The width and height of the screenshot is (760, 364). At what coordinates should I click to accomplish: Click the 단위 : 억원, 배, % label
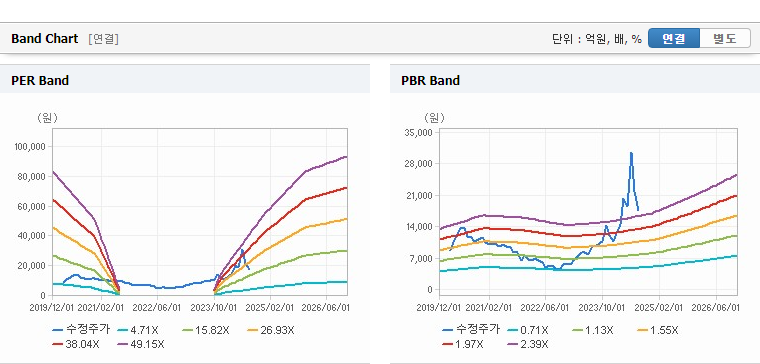click(x=597, y=39)
